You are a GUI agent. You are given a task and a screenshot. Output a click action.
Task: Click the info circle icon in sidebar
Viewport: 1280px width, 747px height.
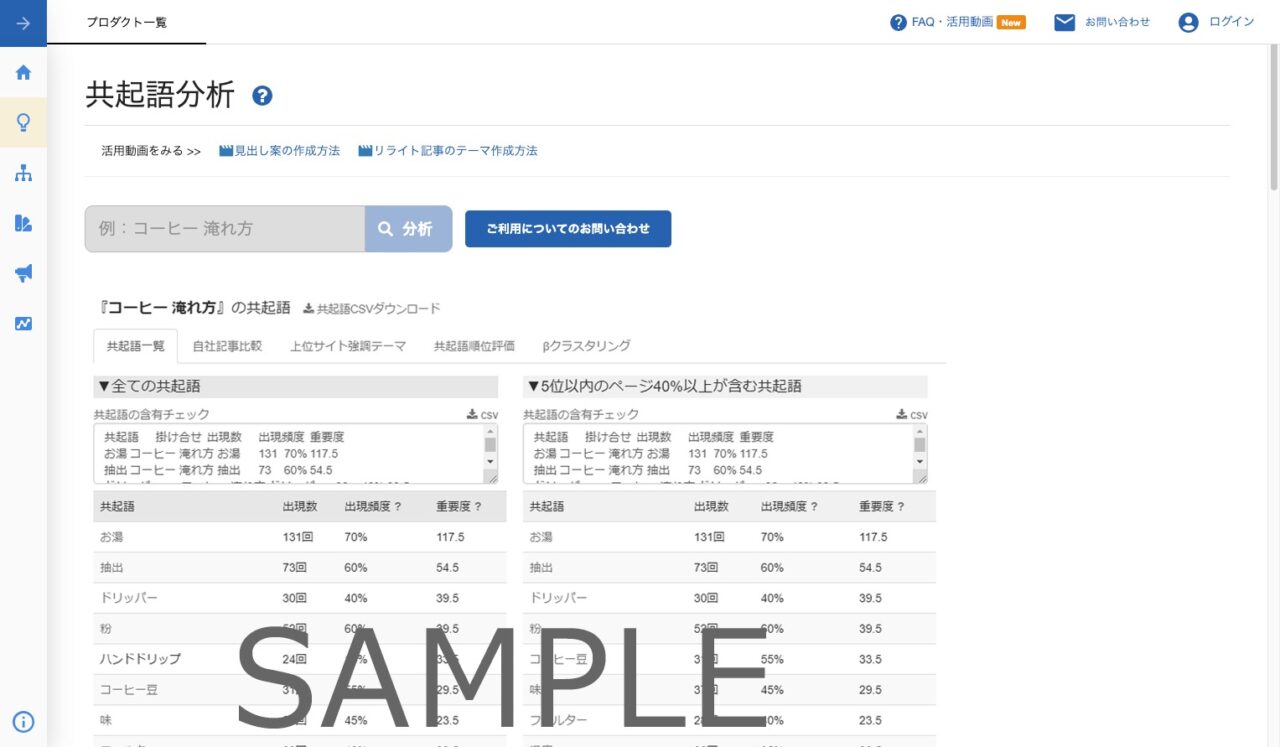[23, 722]
